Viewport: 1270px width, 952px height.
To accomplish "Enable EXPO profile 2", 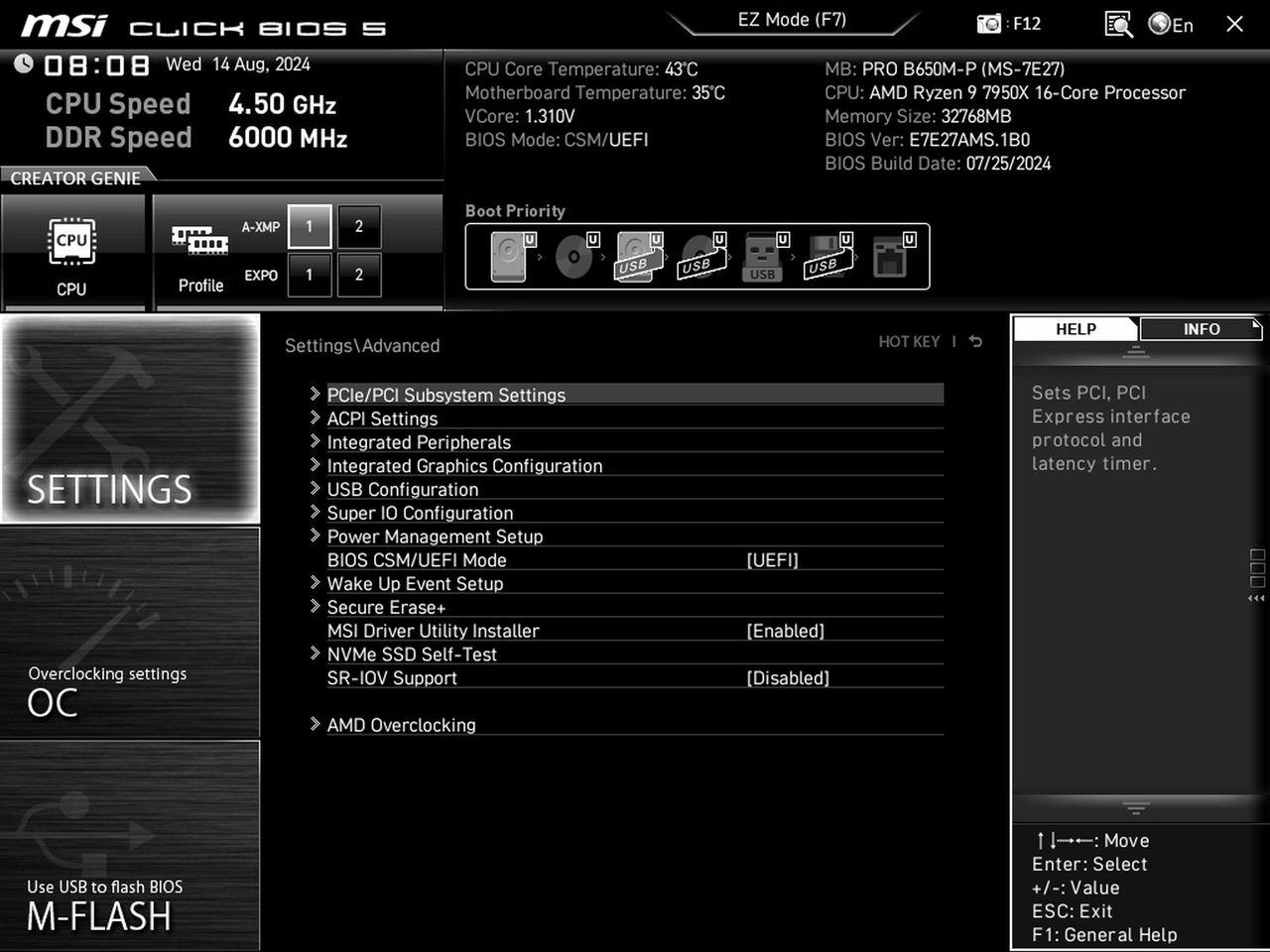I will coord(359,275).
